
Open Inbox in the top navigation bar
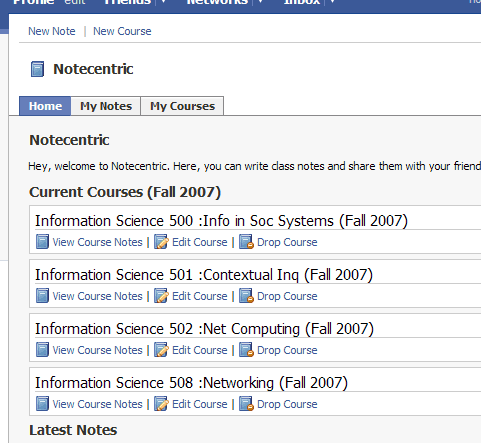(302, 2)
